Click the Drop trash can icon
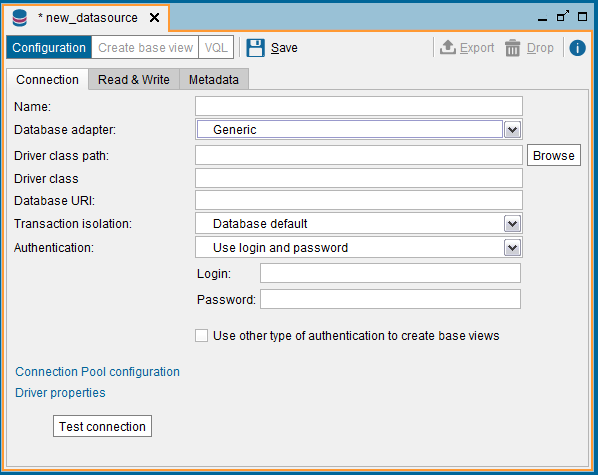The image size is (598, 475). tap(513, 48)
